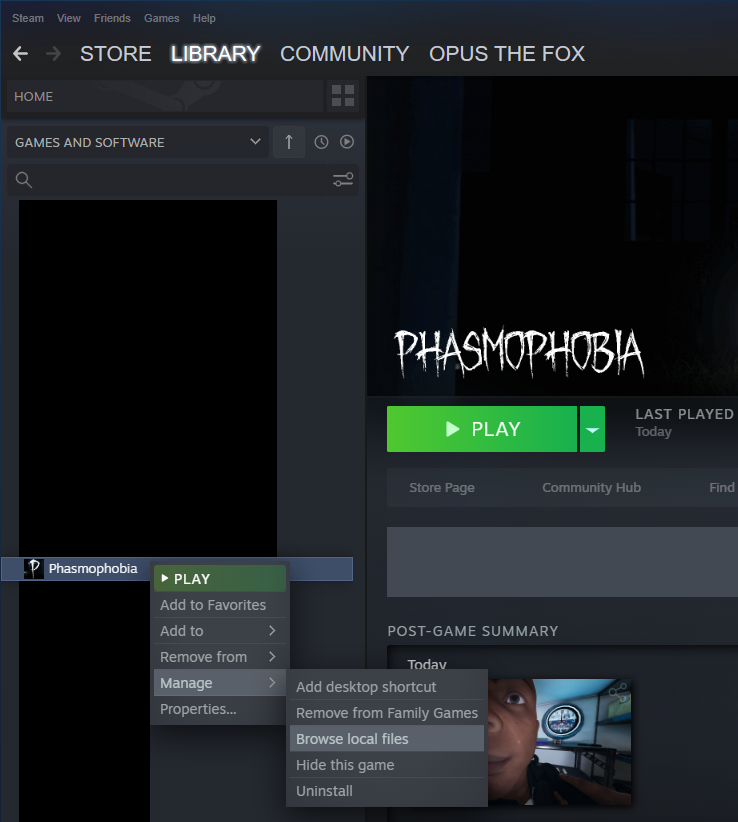Click the Last Played Today text

tap(684, 423)
